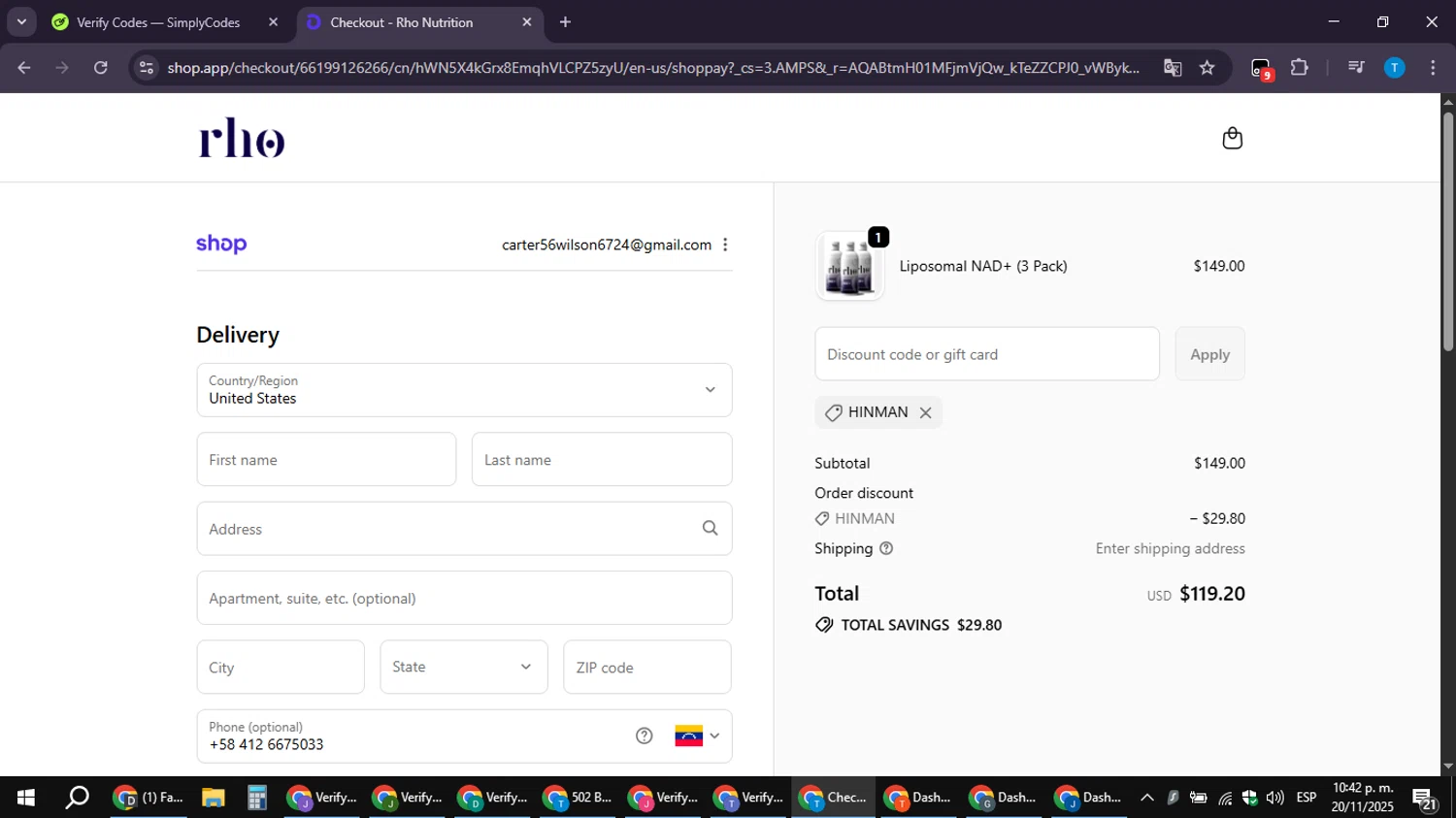
Task: Click the – $29.80 discount amount
Action: (x=1217, y=518)
